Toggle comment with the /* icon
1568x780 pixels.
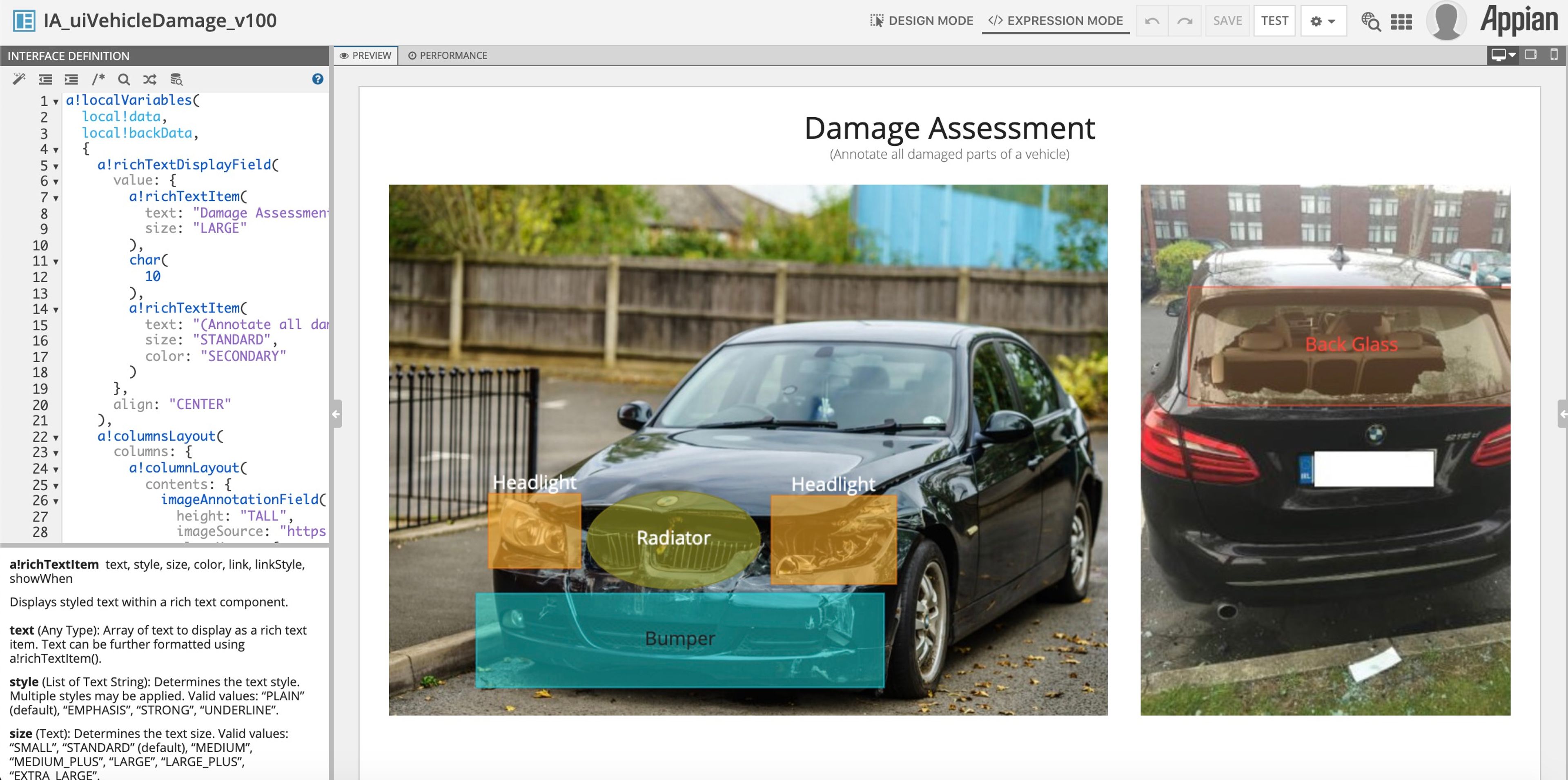pyautogui.click(x=98, y=79)
